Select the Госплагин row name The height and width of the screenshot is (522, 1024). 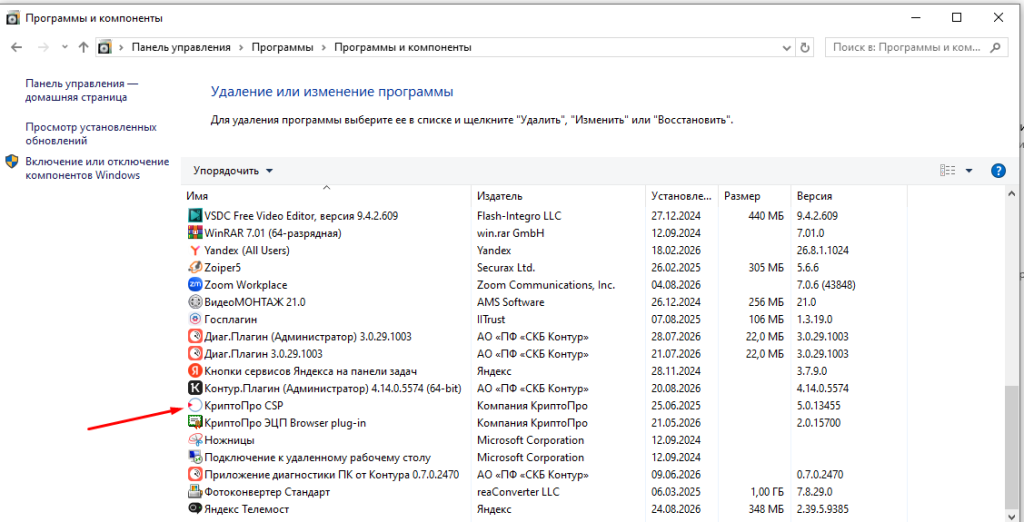point(231,319)
